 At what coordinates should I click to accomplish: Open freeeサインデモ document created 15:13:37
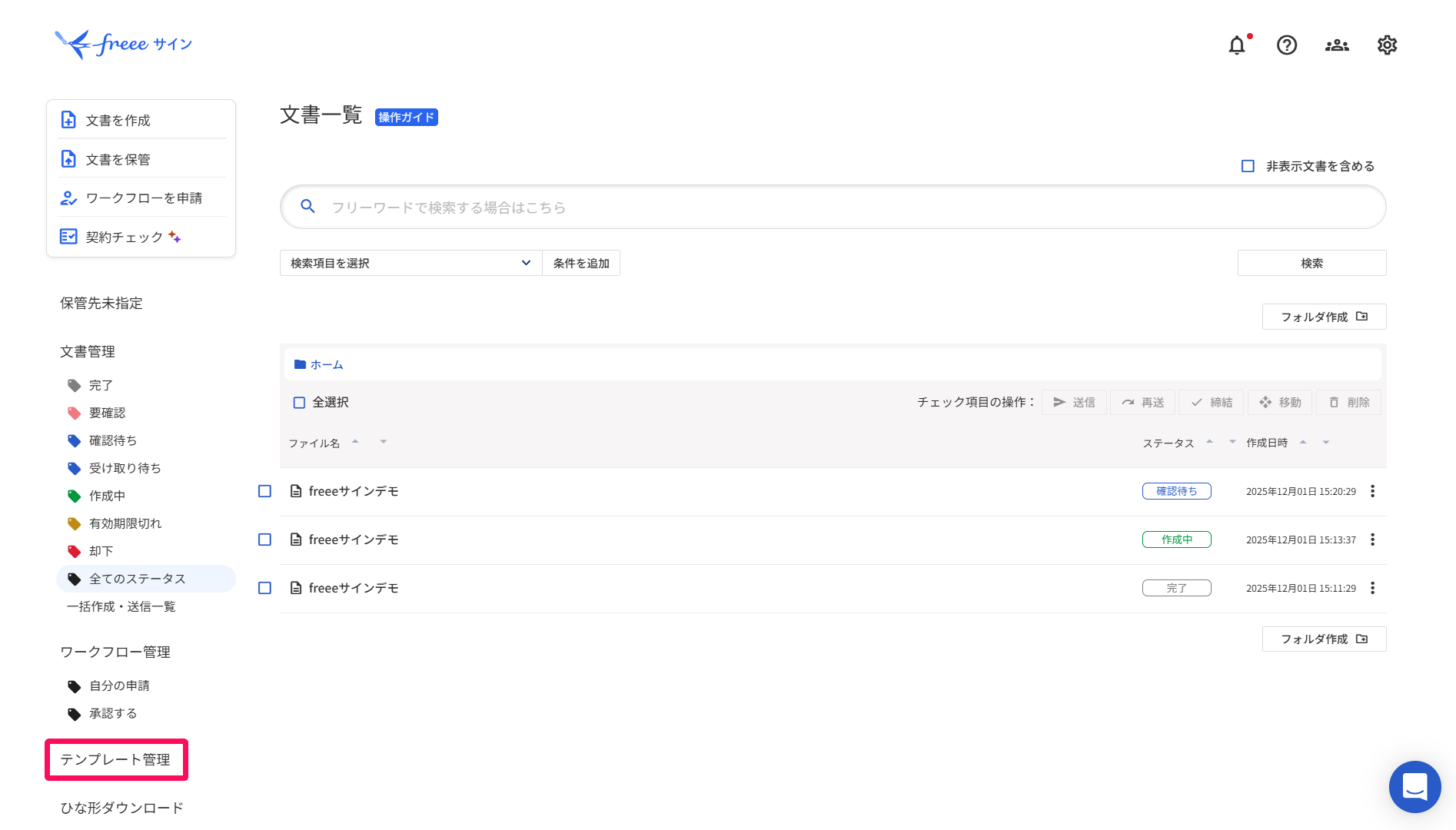pyautogui.click(x=354, y=539)
